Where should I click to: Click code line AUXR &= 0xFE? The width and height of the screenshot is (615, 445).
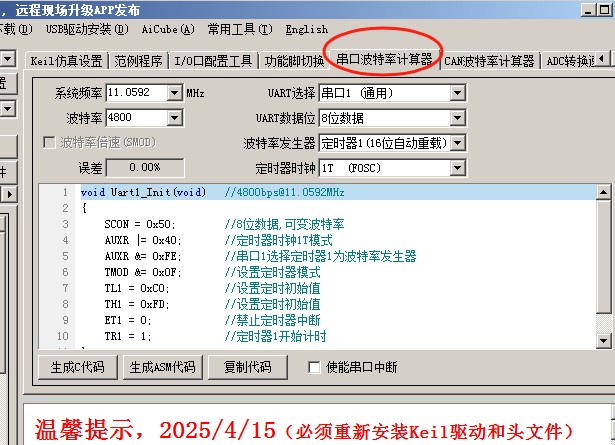coord(143,256)
